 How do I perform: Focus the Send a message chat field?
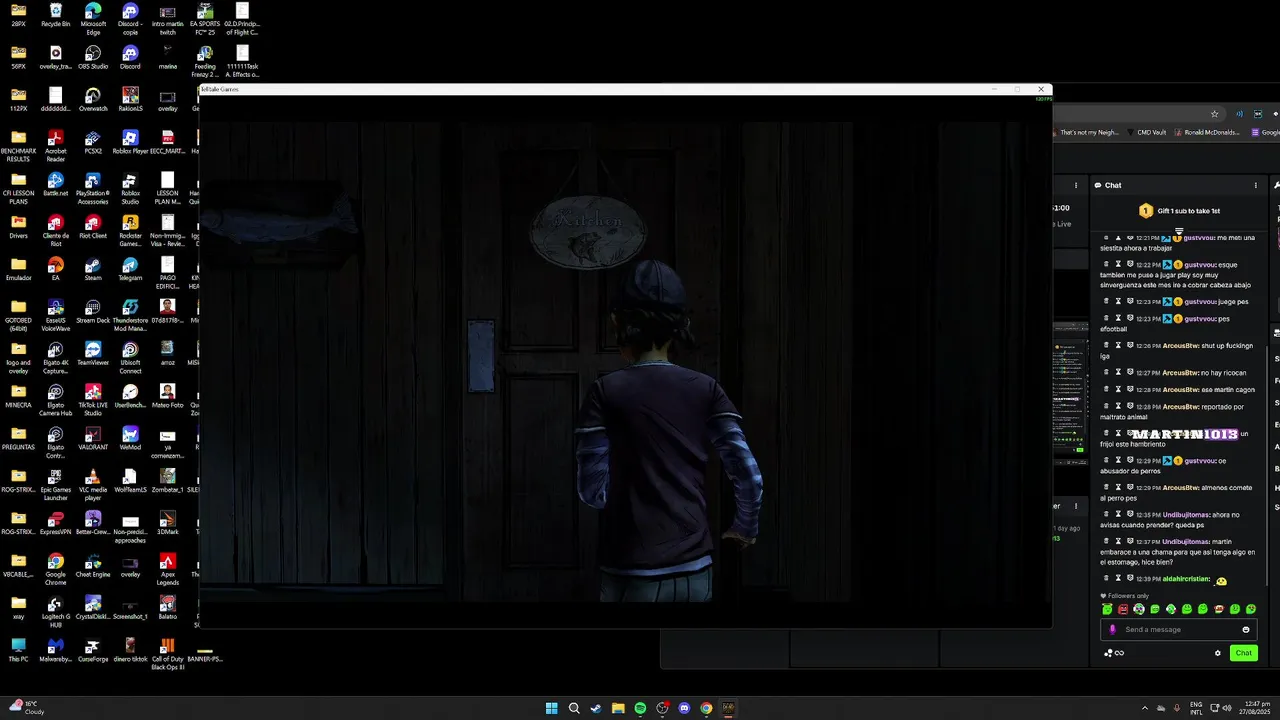point(1178,630)
